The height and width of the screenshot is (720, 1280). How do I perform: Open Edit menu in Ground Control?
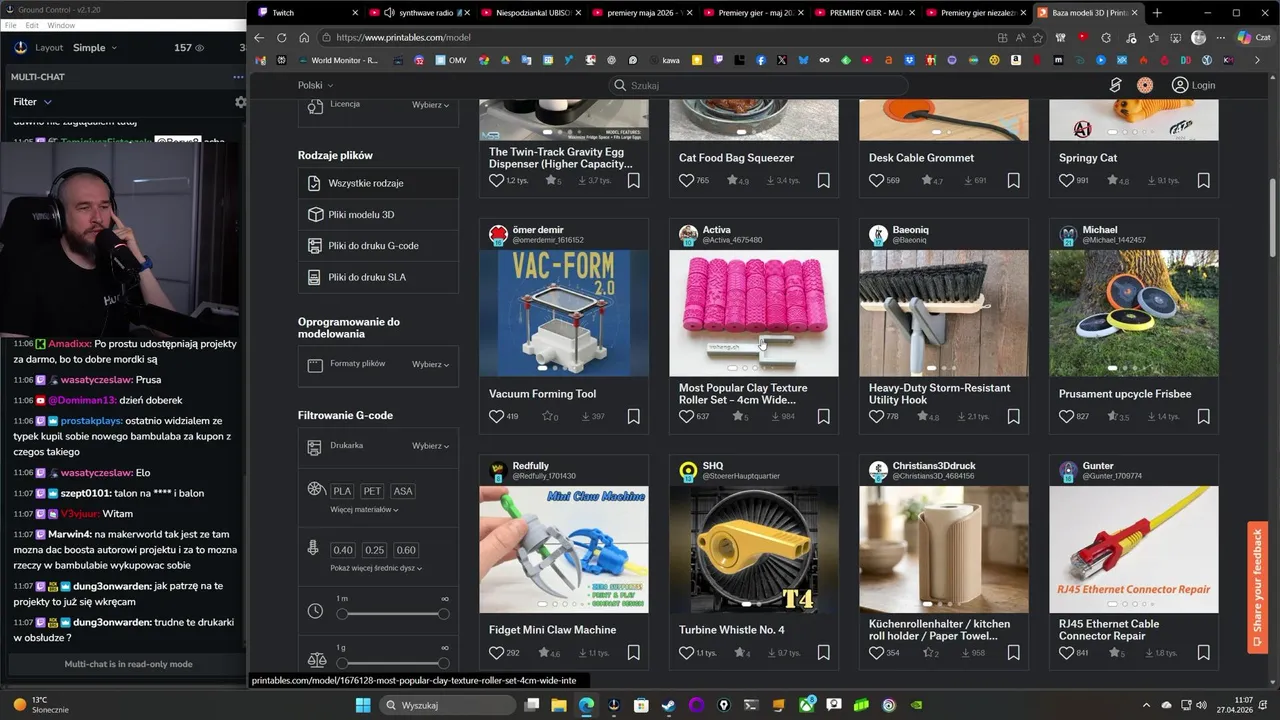(33, 25)
